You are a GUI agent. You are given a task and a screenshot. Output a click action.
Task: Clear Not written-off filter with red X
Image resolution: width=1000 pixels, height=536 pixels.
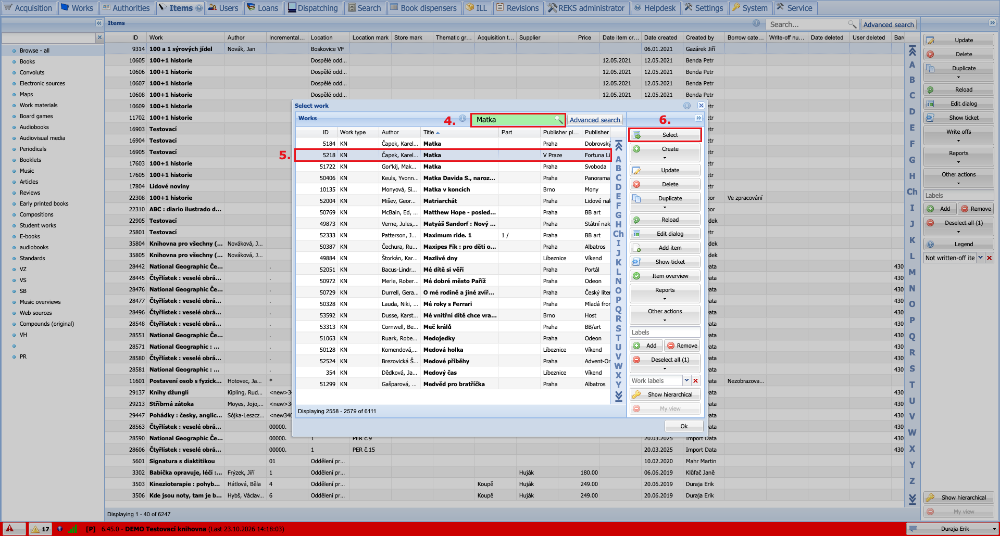990,257
